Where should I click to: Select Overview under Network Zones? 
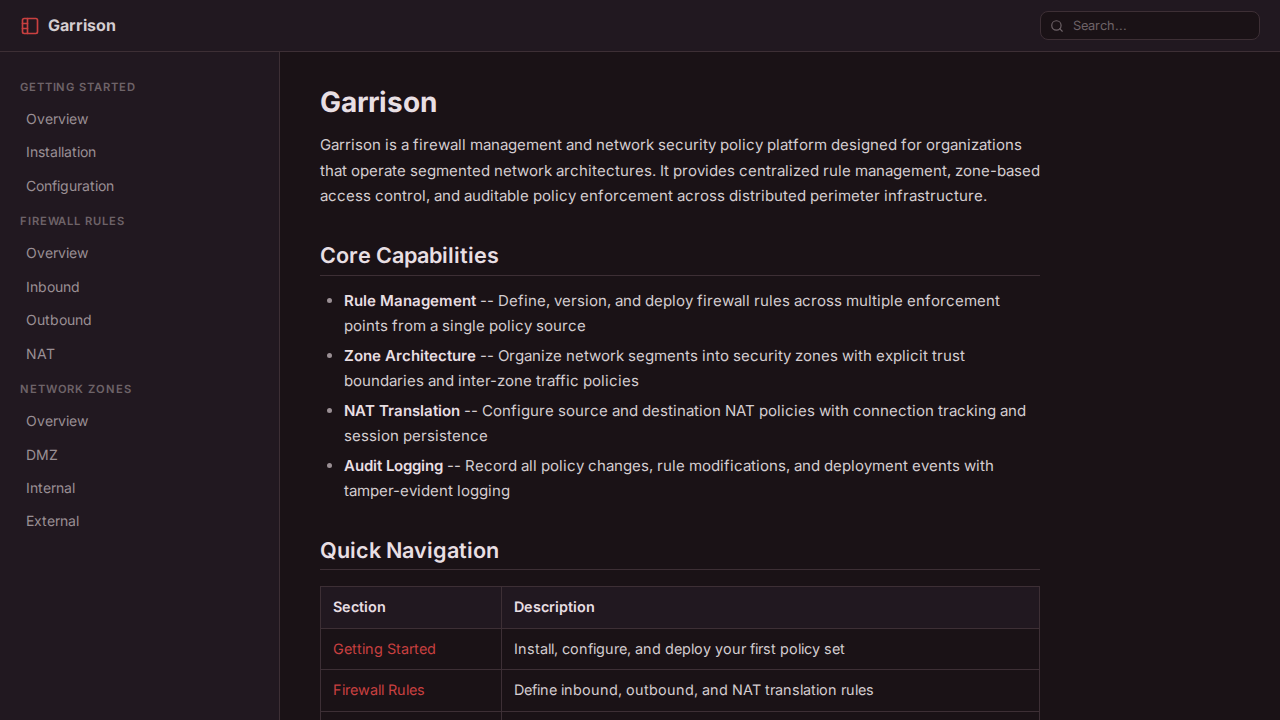pos(57,421)
